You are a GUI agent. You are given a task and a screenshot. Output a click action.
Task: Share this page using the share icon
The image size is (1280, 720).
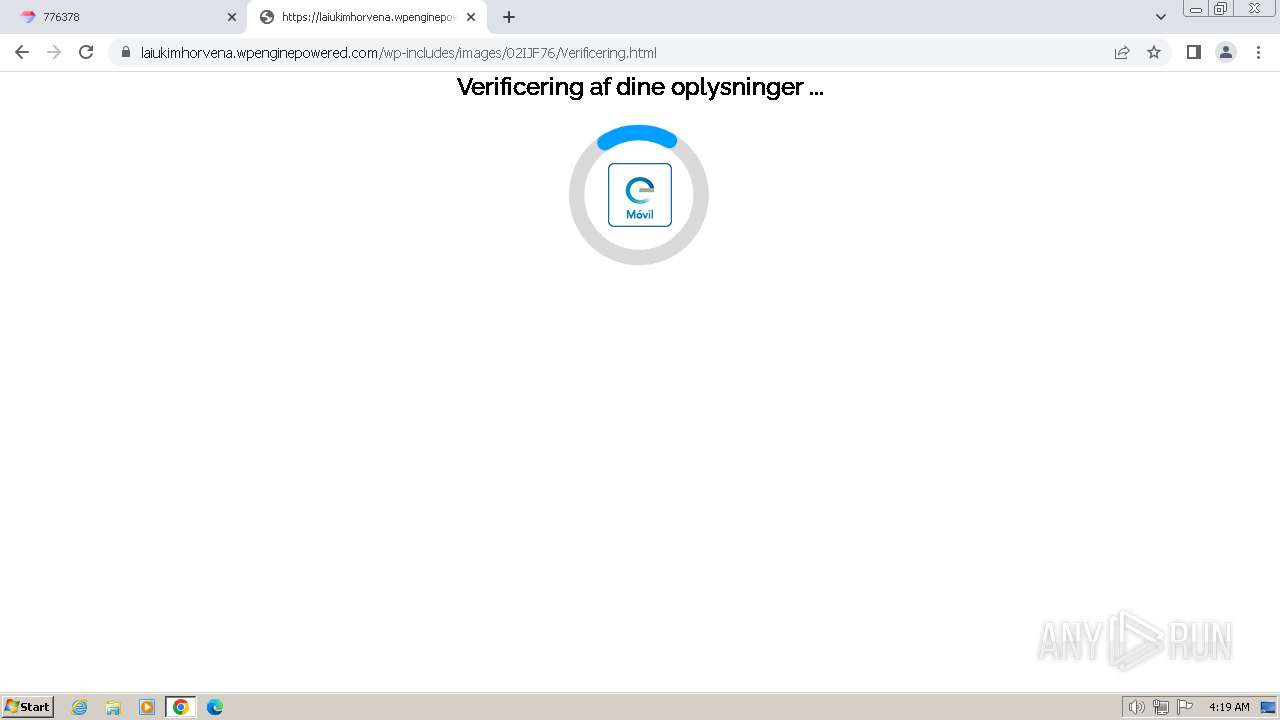1122,52
